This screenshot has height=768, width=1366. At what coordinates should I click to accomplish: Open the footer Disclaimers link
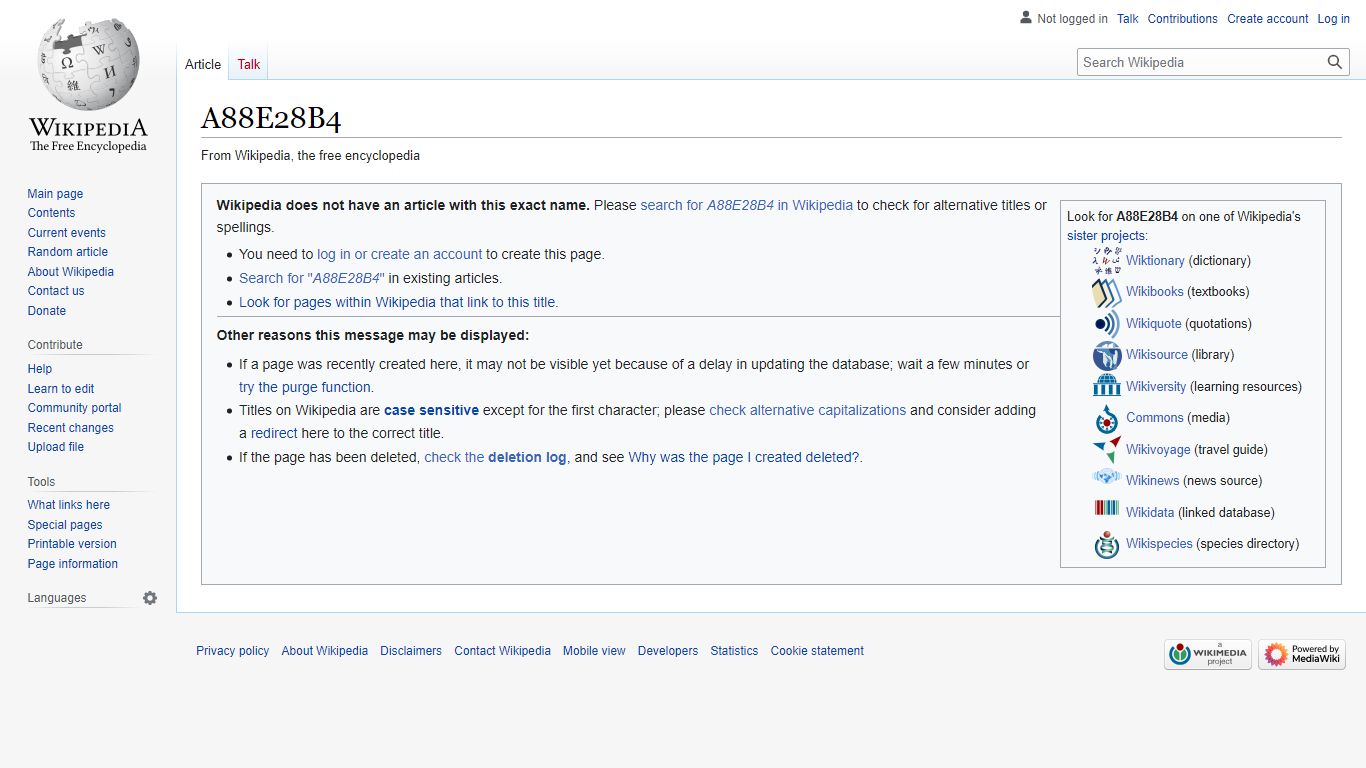411,651
